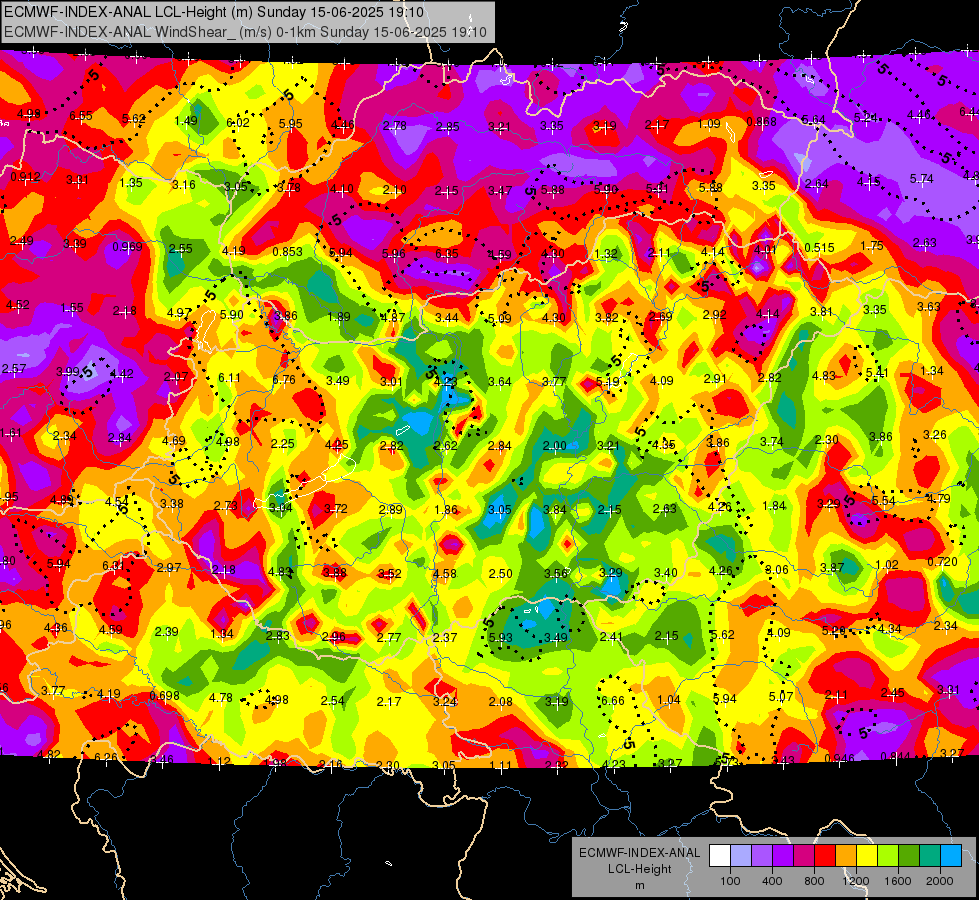Click the wind shear value 3.74
Viewport: 979px width, 900px height.
pyautogui.click(x=772, y=442)
